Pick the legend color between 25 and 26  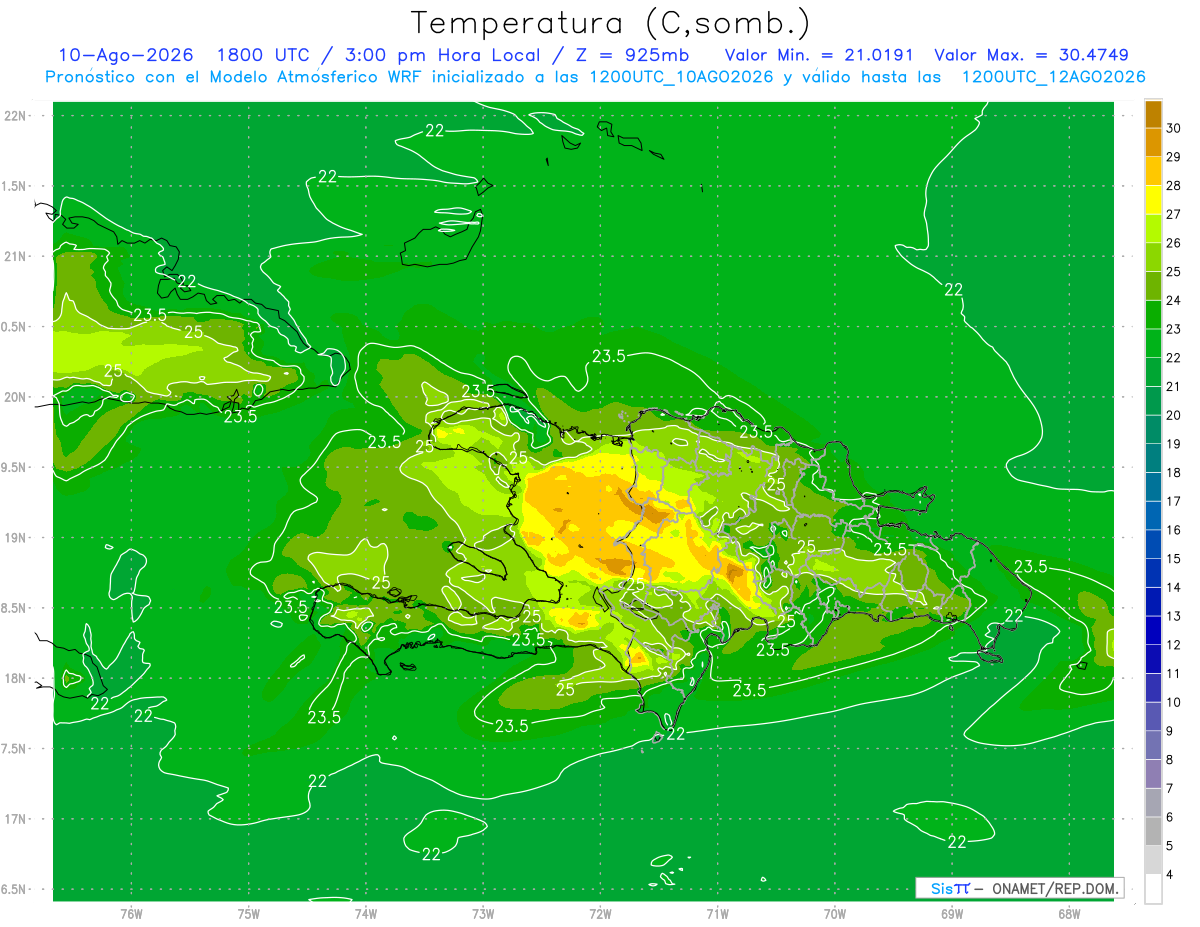[x=1153, y=257]
